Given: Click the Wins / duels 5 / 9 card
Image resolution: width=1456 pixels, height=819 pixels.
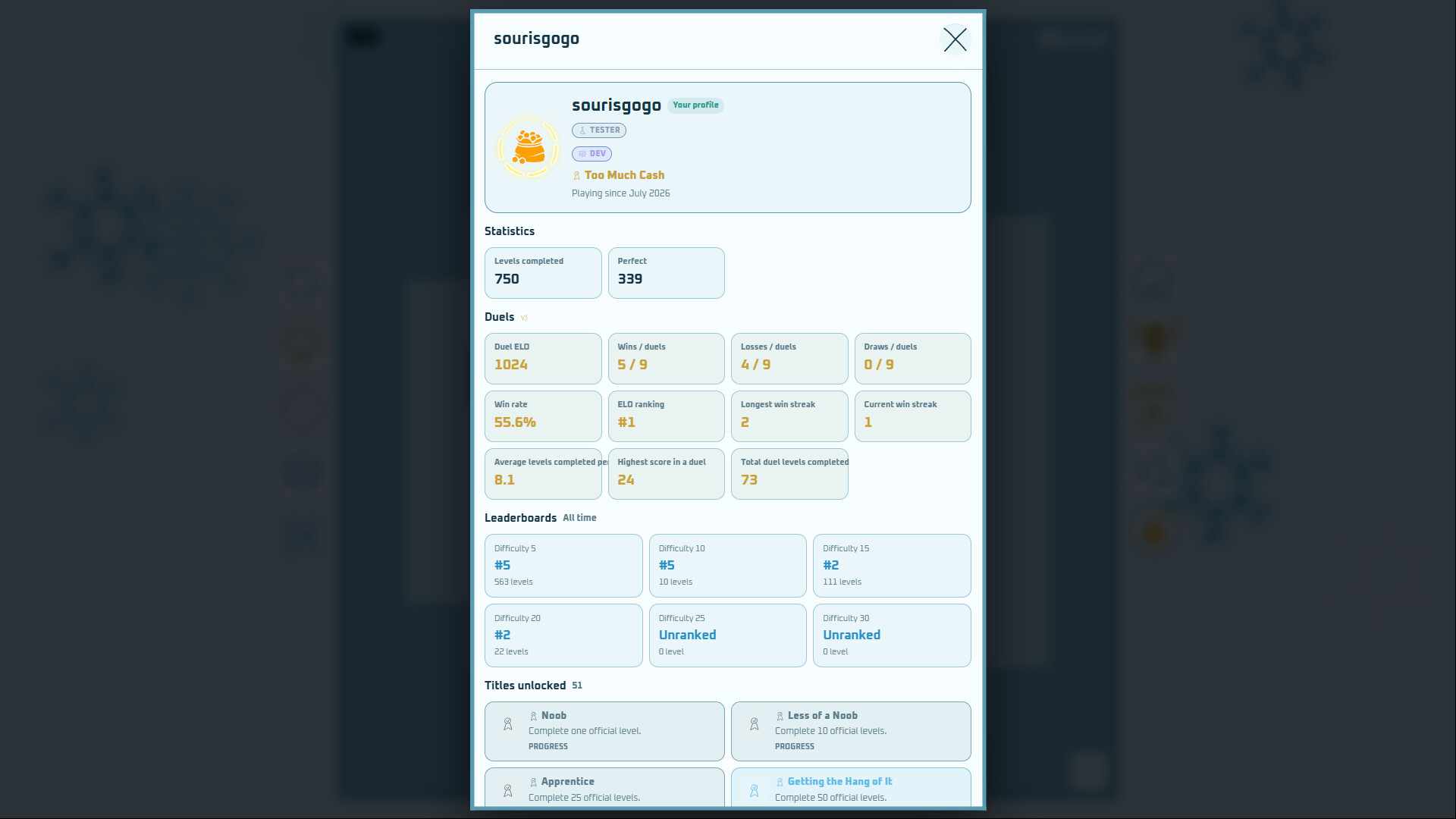Looking at the screenshot, I should (667, 359).
